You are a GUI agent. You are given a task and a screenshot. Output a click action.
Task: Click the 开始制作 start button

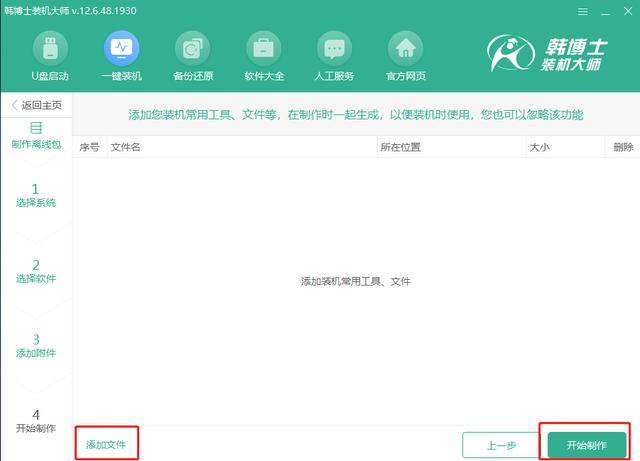(x=587, y=445)
